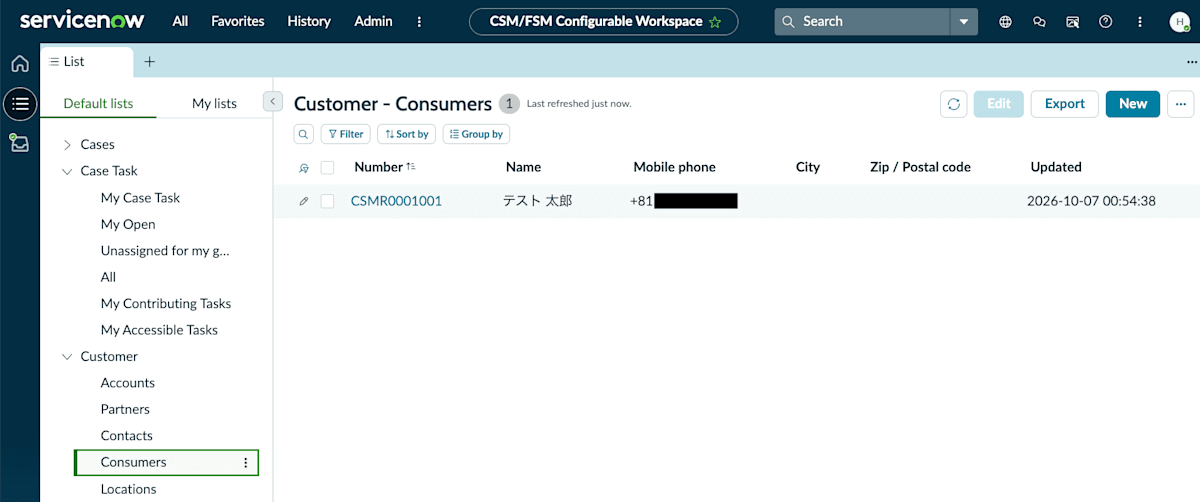Open the Locations list
This screenshot has height=502, width=1200.
pos(129,489)
